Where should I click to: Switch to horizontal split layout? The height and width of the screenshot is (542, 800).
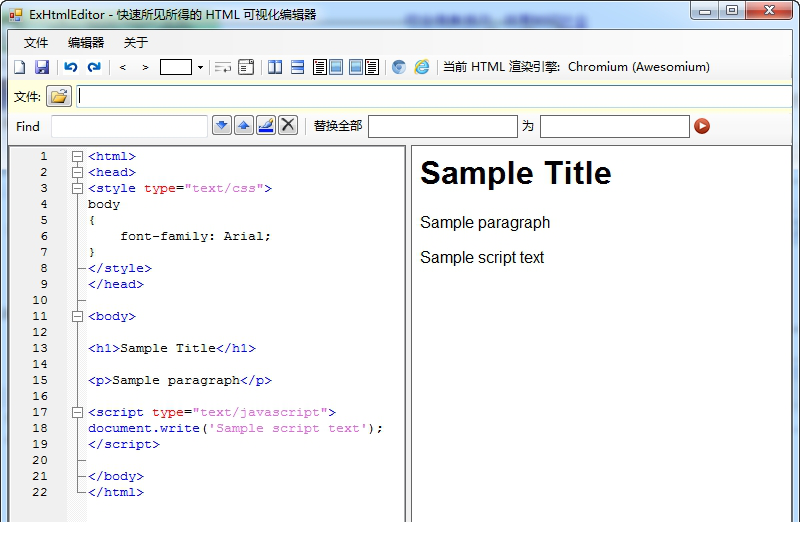(297, 67)
